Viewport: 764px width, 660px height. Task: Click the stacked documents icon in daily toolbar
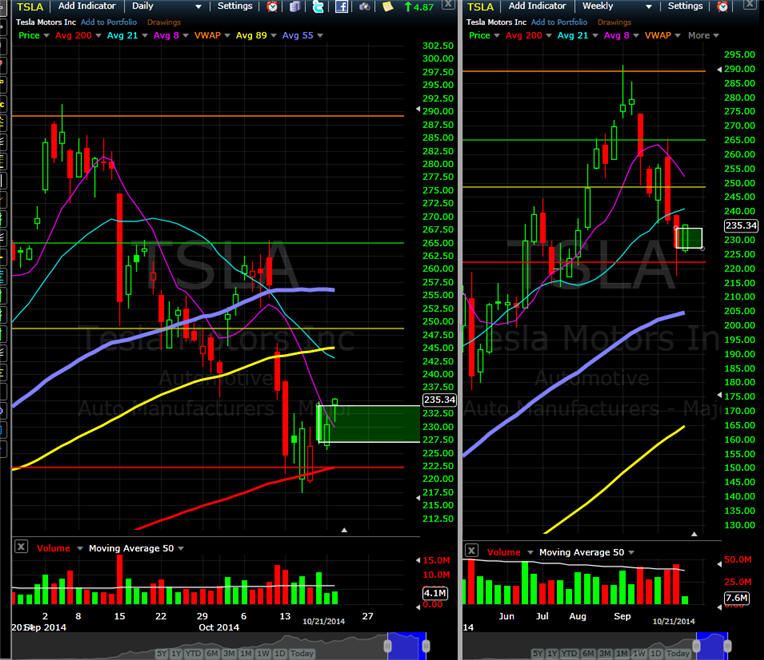coord(295,6)
